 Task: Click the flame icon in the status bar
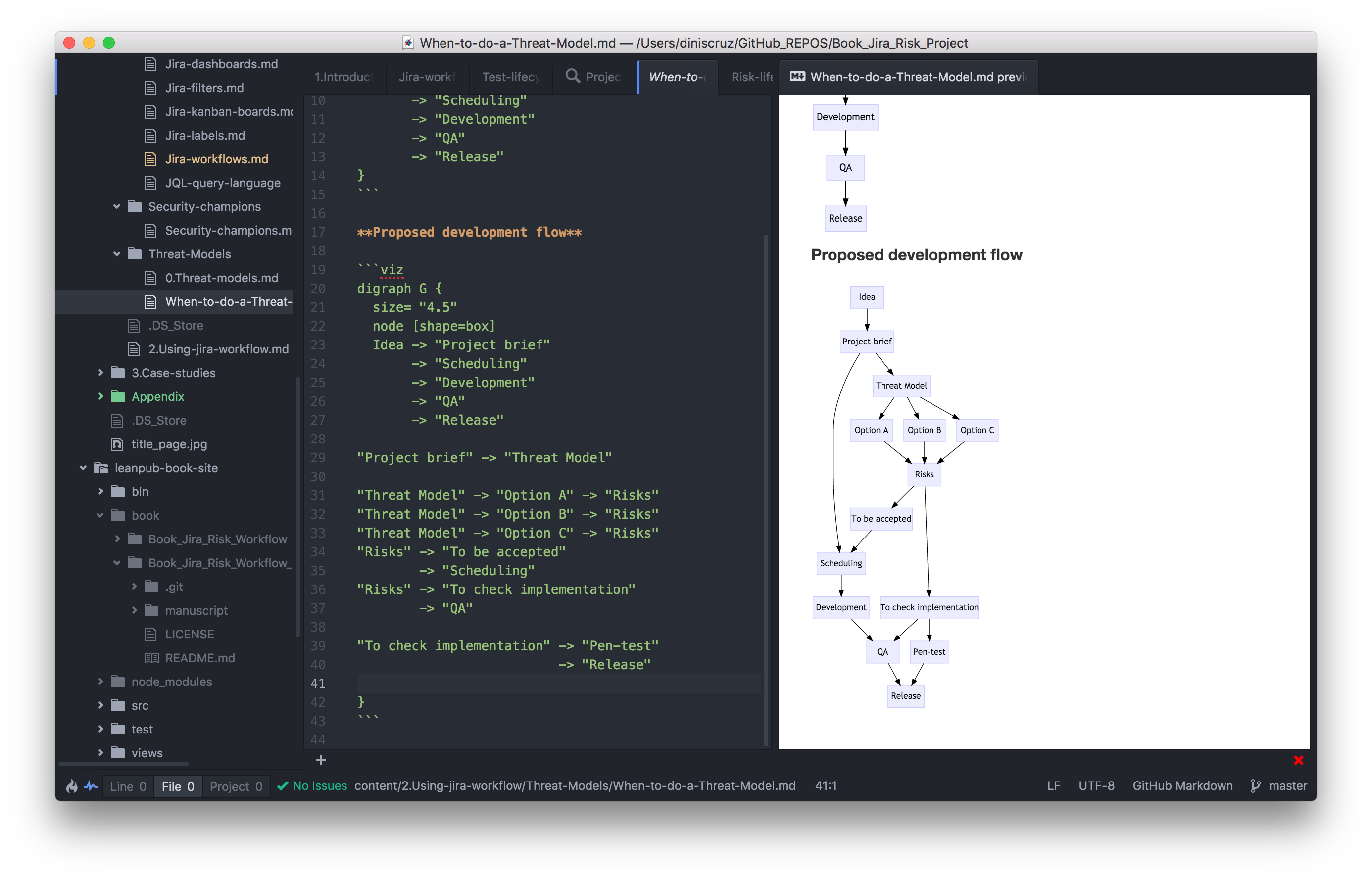click(x=72, y=786)
